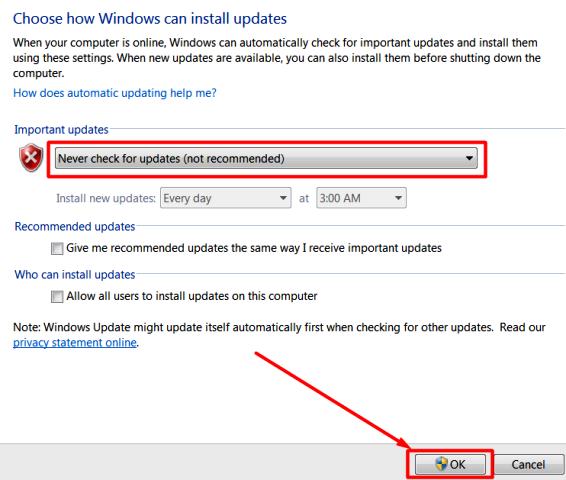Image resolution: width=566 pixels, height=480 pixels.
Task: Open the privacy statement online link
Action: pos(75,342)
